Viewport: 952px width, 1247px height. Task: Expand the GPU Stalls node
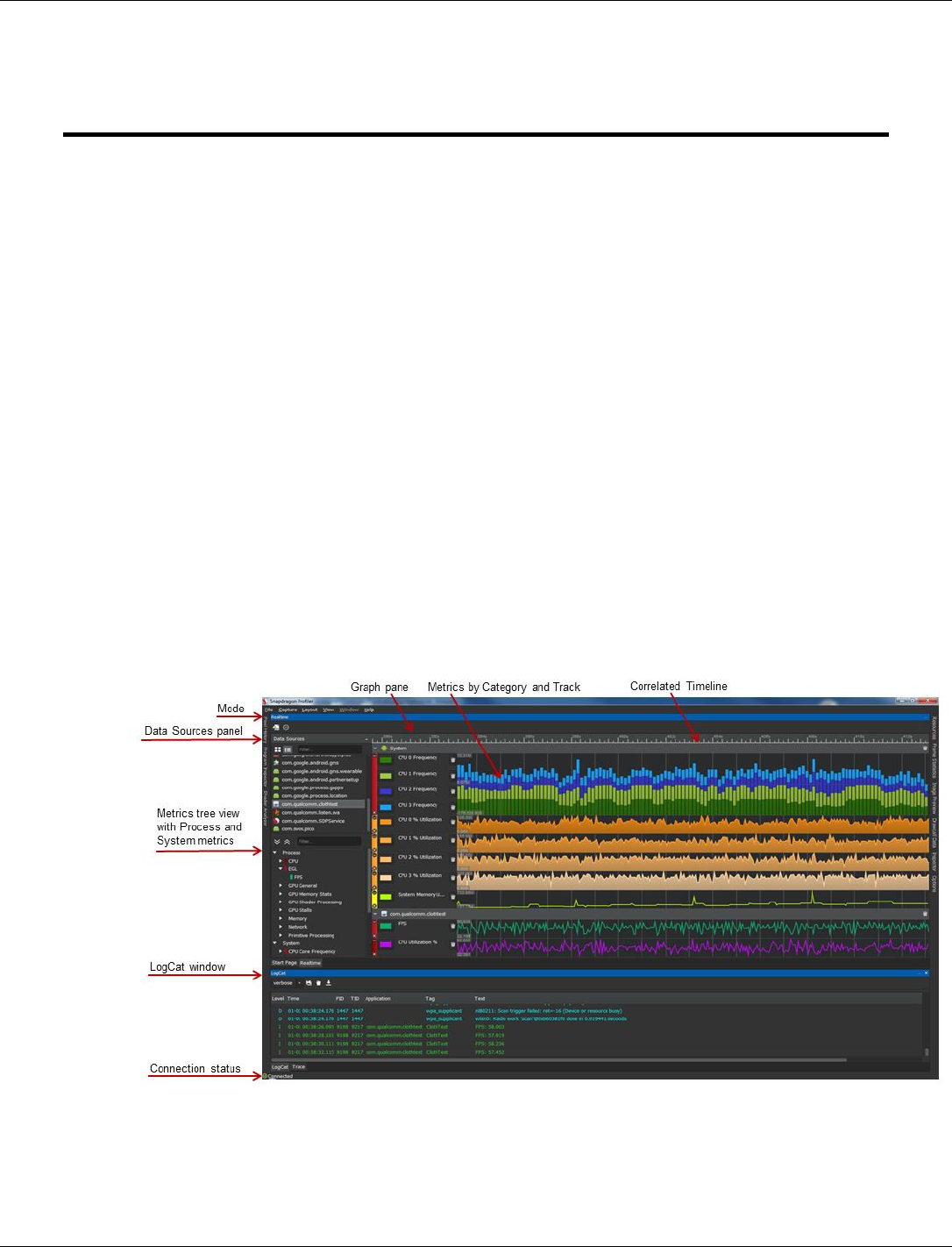click(281, 910)
